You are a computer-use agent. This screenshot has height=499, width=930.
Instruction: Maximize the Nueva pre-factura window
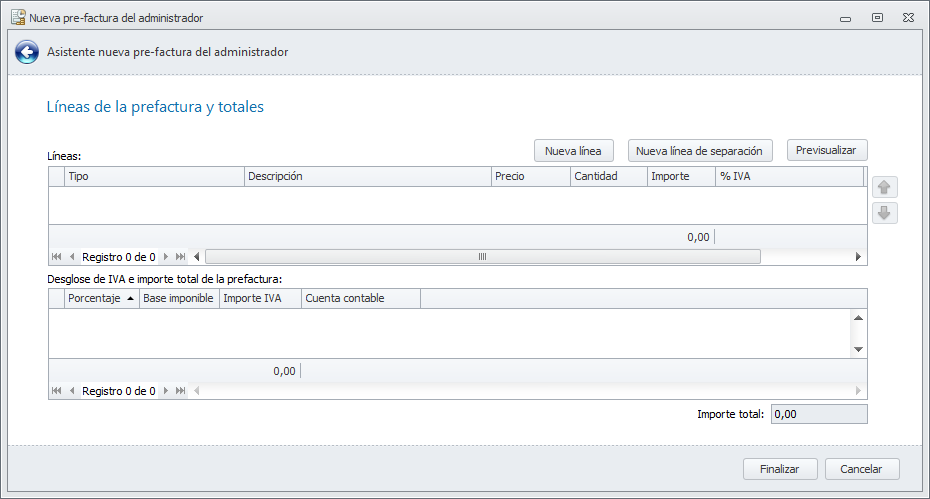coord(877,18)
